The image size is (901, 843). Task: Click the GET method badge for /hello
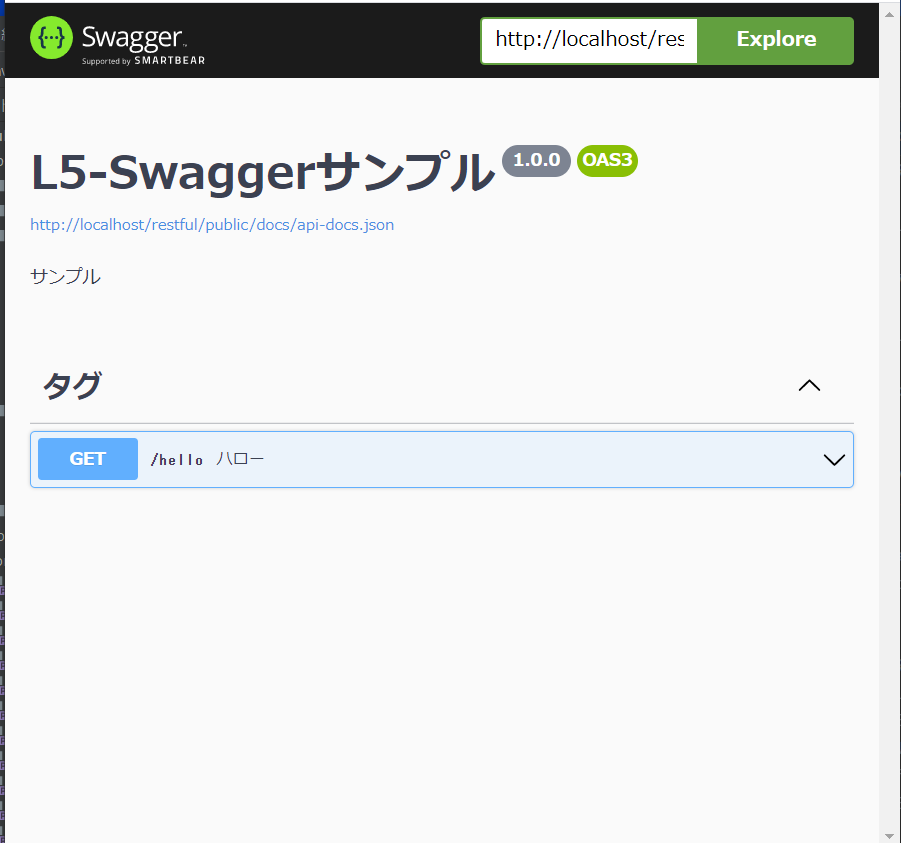[88, 459]
